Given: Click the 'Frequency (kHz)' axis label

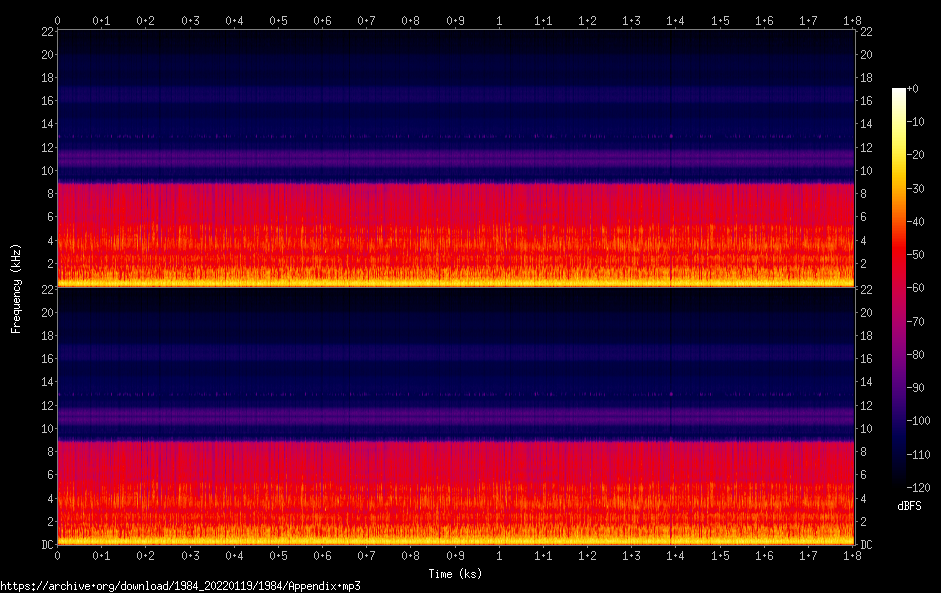Looking at the screenshot, I should coord(16,287).
